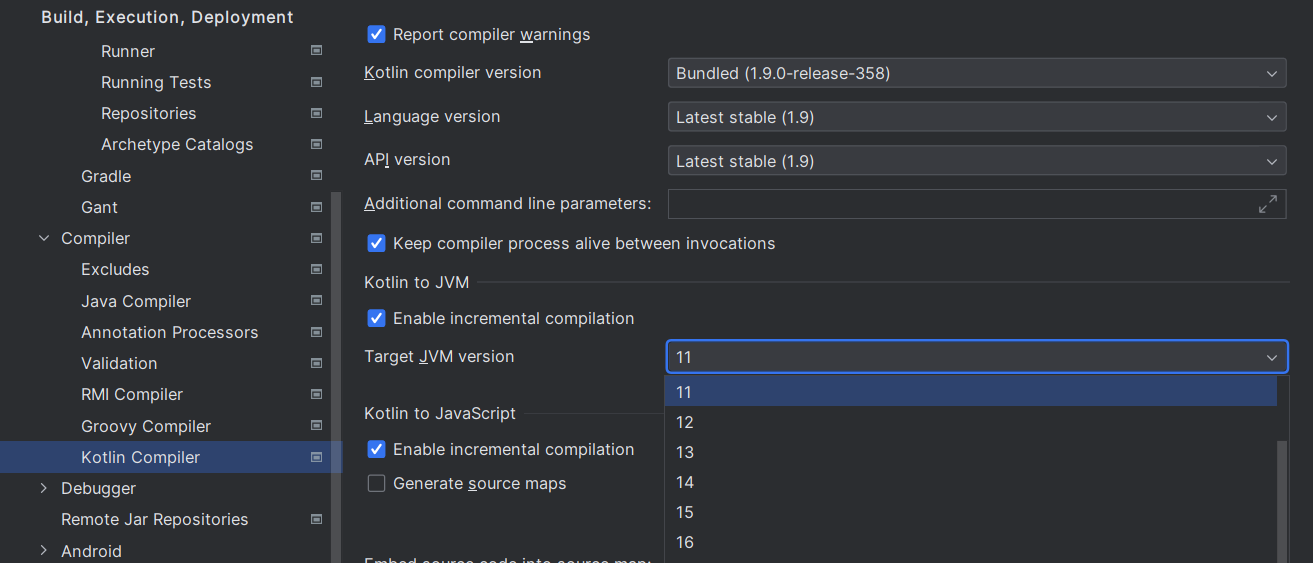Open Remote Jar Repositories settings page
This screenshot has width=1313, height=563.
tap(154, 519)
